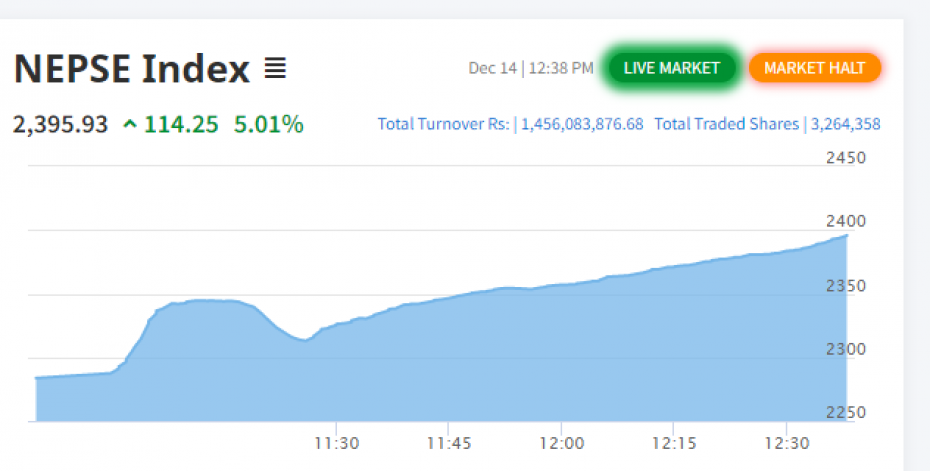Click the 12:15 time axis label

(674, 443)
